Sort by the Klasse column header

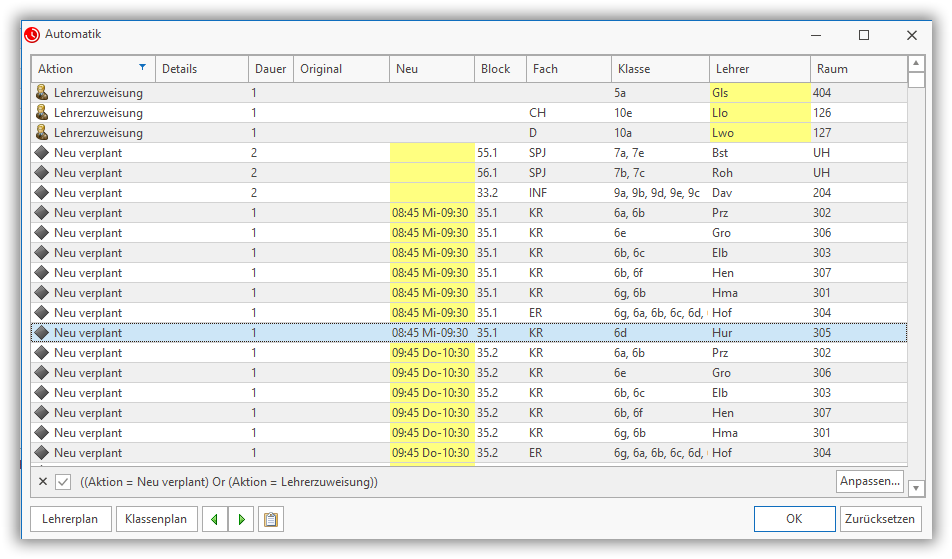(660, 69)
